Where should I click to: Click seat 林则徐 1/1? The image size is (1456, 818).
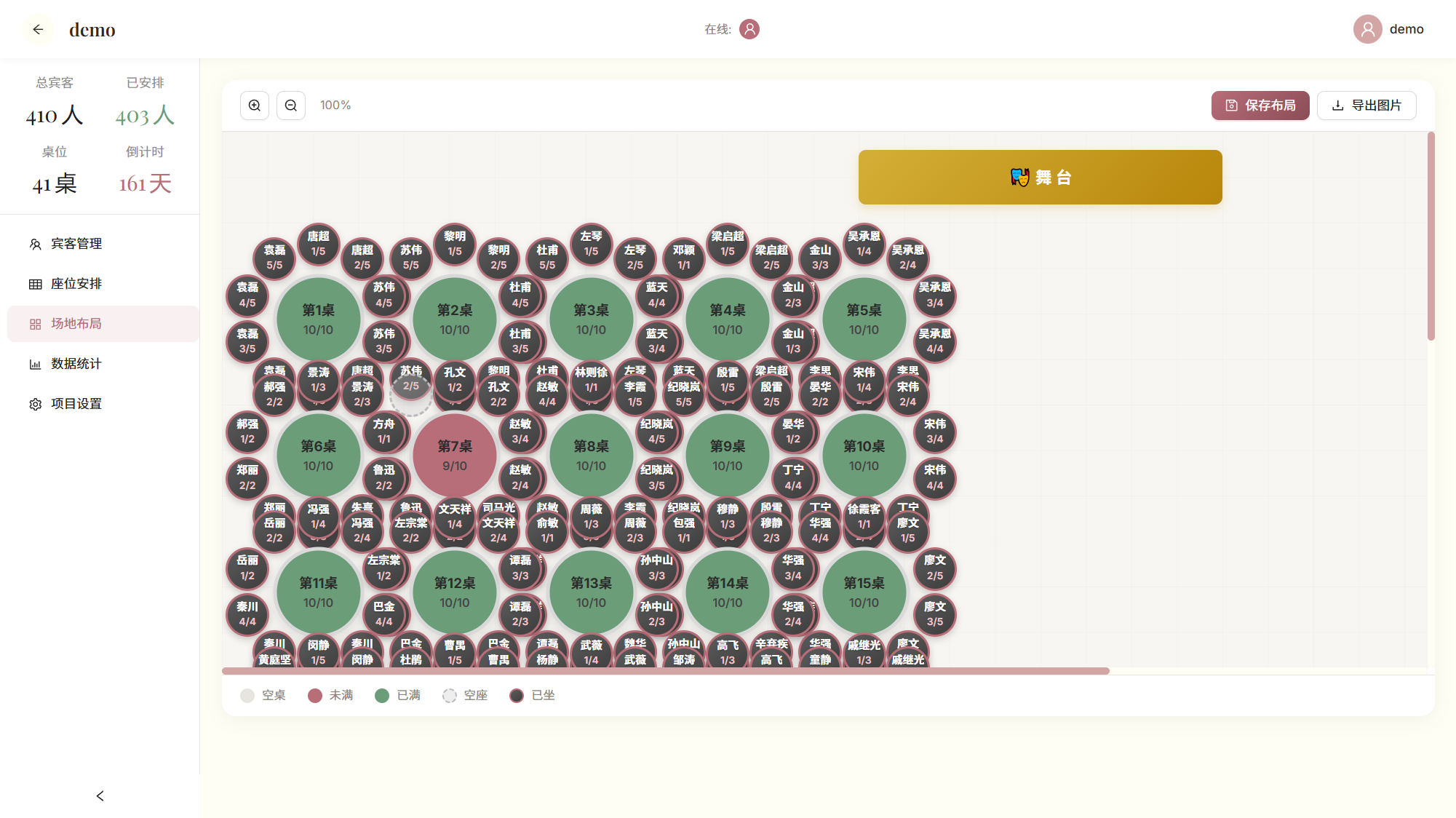[x=591, y=380]
